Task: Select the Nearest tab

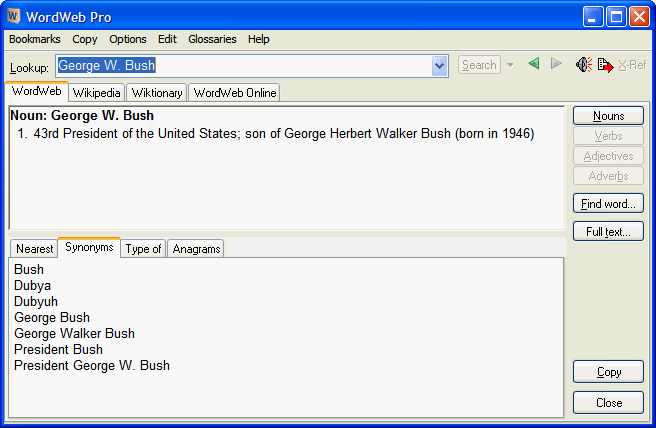Action: pyautogui.click(x=34, y=249)
